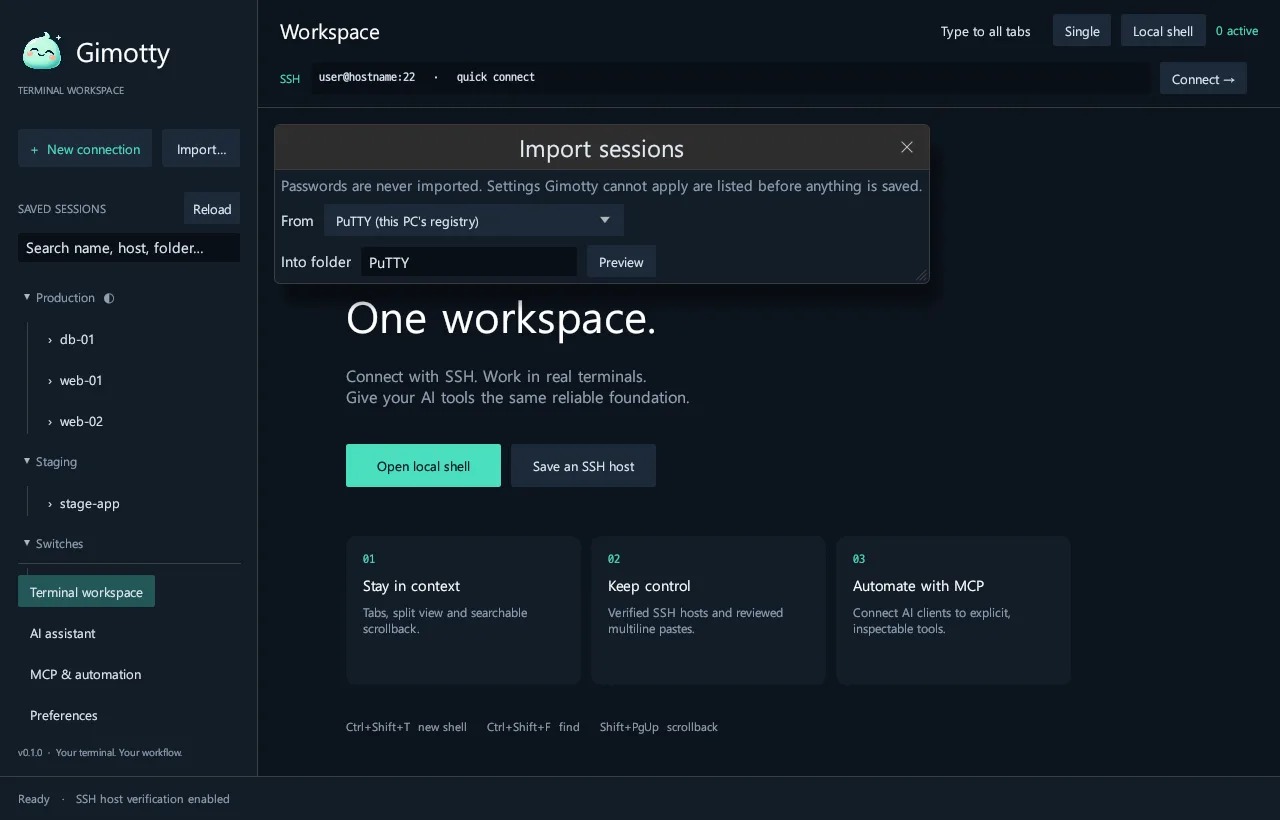Click 'SSH host verification enabled' status text
1280x820 pixels.
point(153,798)
